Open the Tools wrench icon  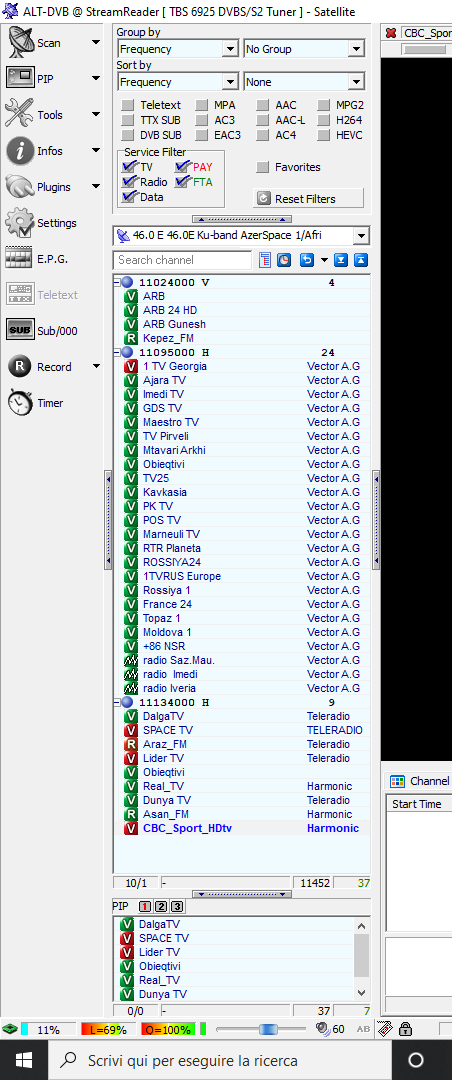[x=20, y=114]
